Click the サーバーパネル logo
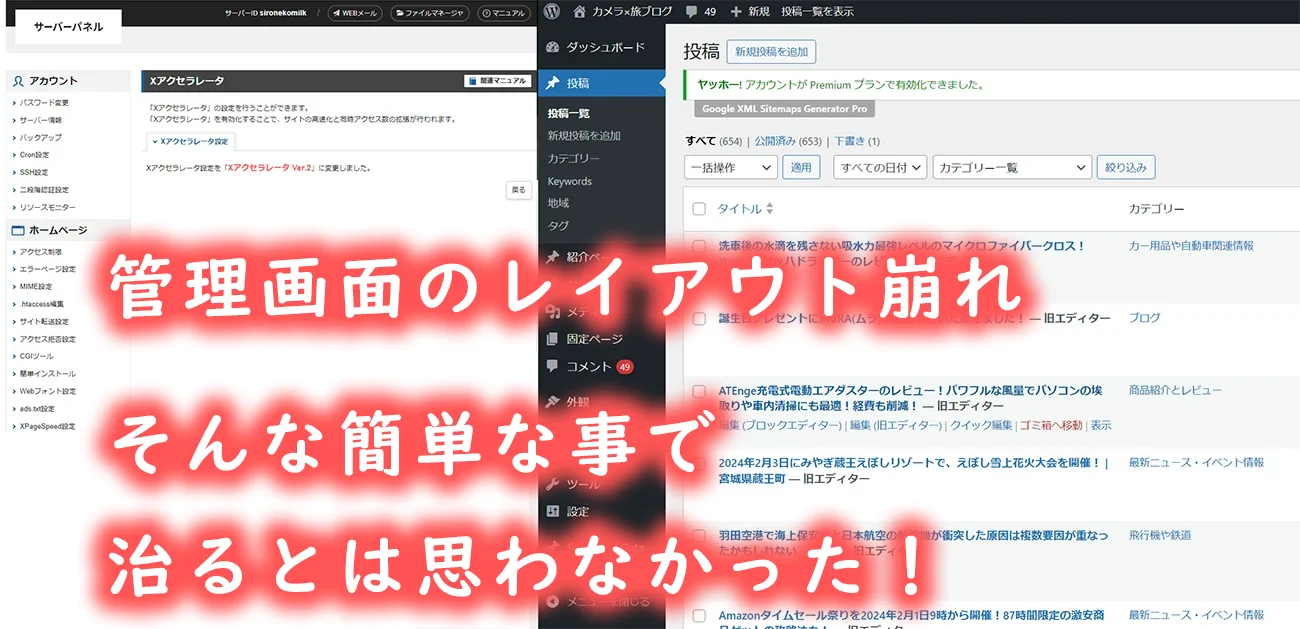Screen dimensions: 1300x629 tap(68, 27)
